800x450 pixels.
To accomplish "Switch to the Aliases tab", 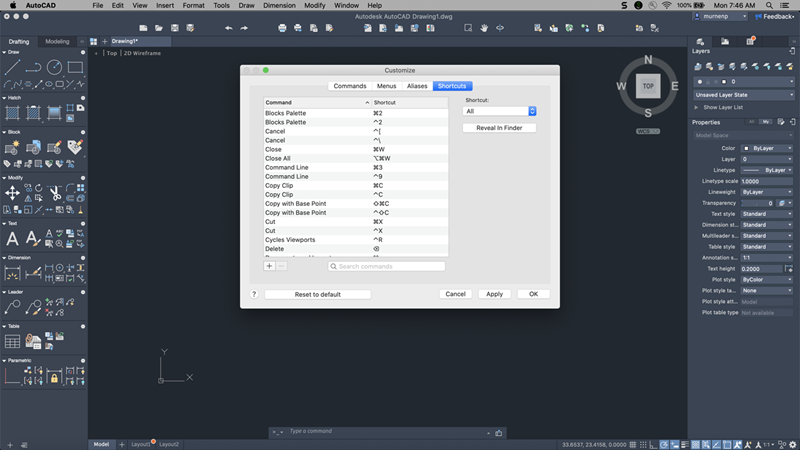I will pos(417,86).
